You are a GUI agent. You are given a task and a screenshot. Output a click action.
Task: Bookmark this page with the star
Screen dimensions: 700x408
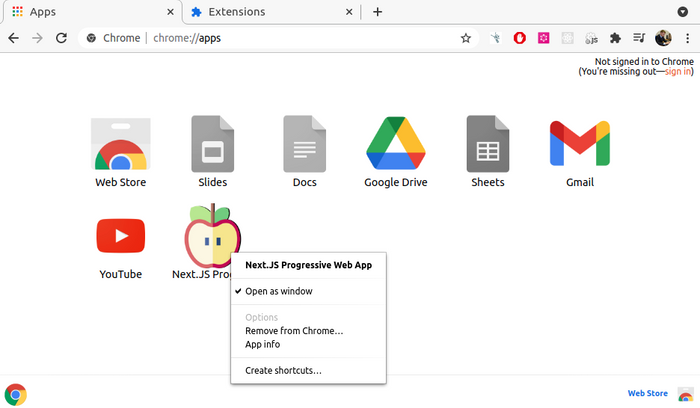click(x=466, y=38)
